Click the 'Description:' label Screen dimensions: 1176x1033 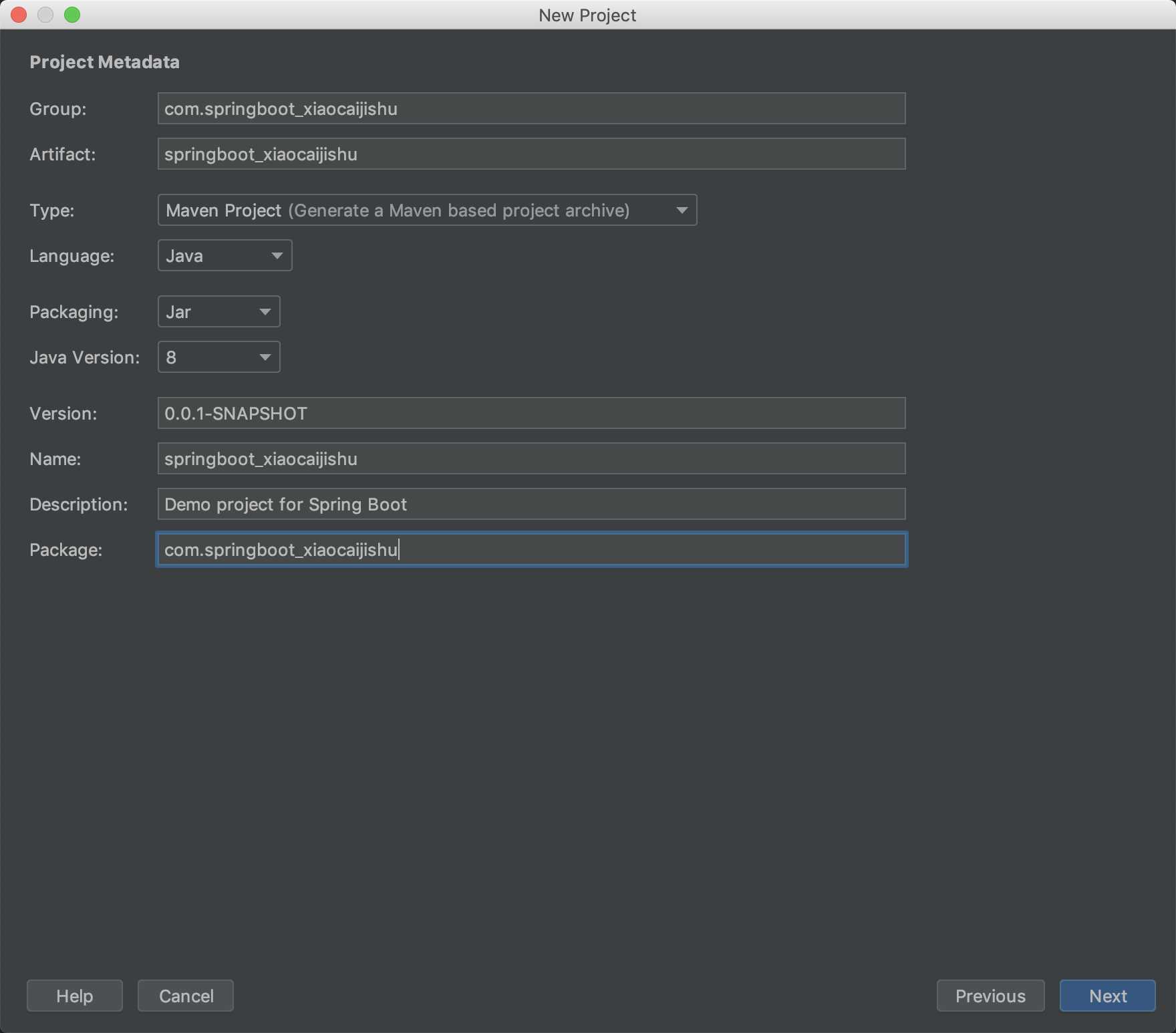79,504
